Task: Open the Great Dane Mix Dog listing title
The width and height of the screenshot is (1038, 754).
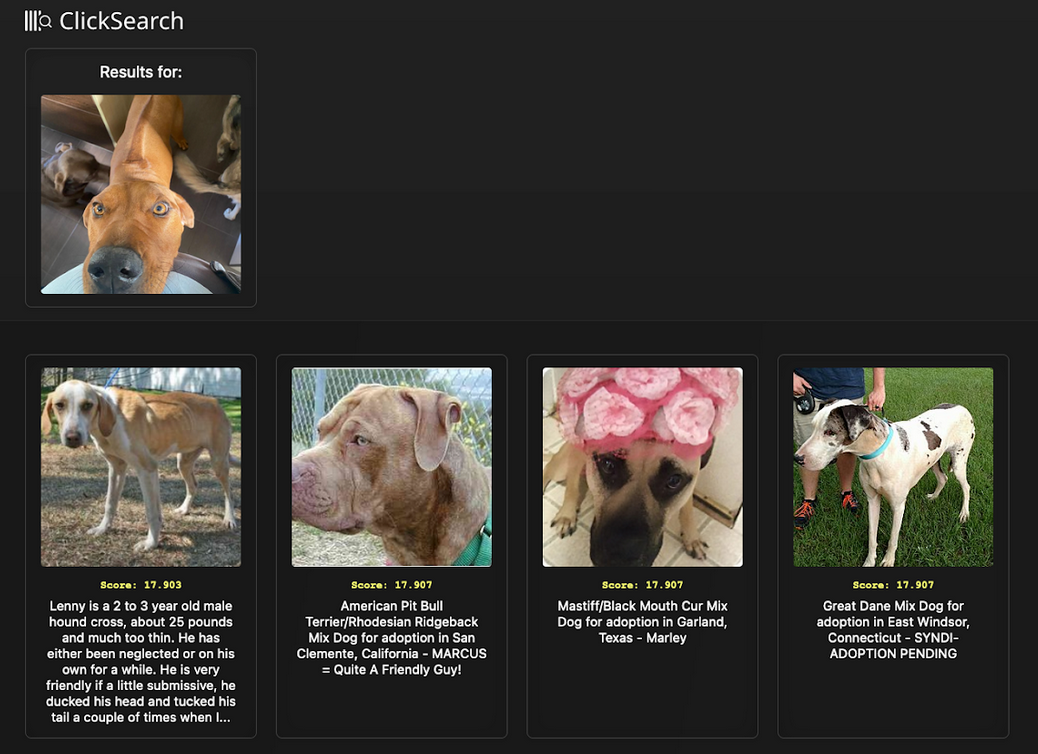Action: pos(893,614)
